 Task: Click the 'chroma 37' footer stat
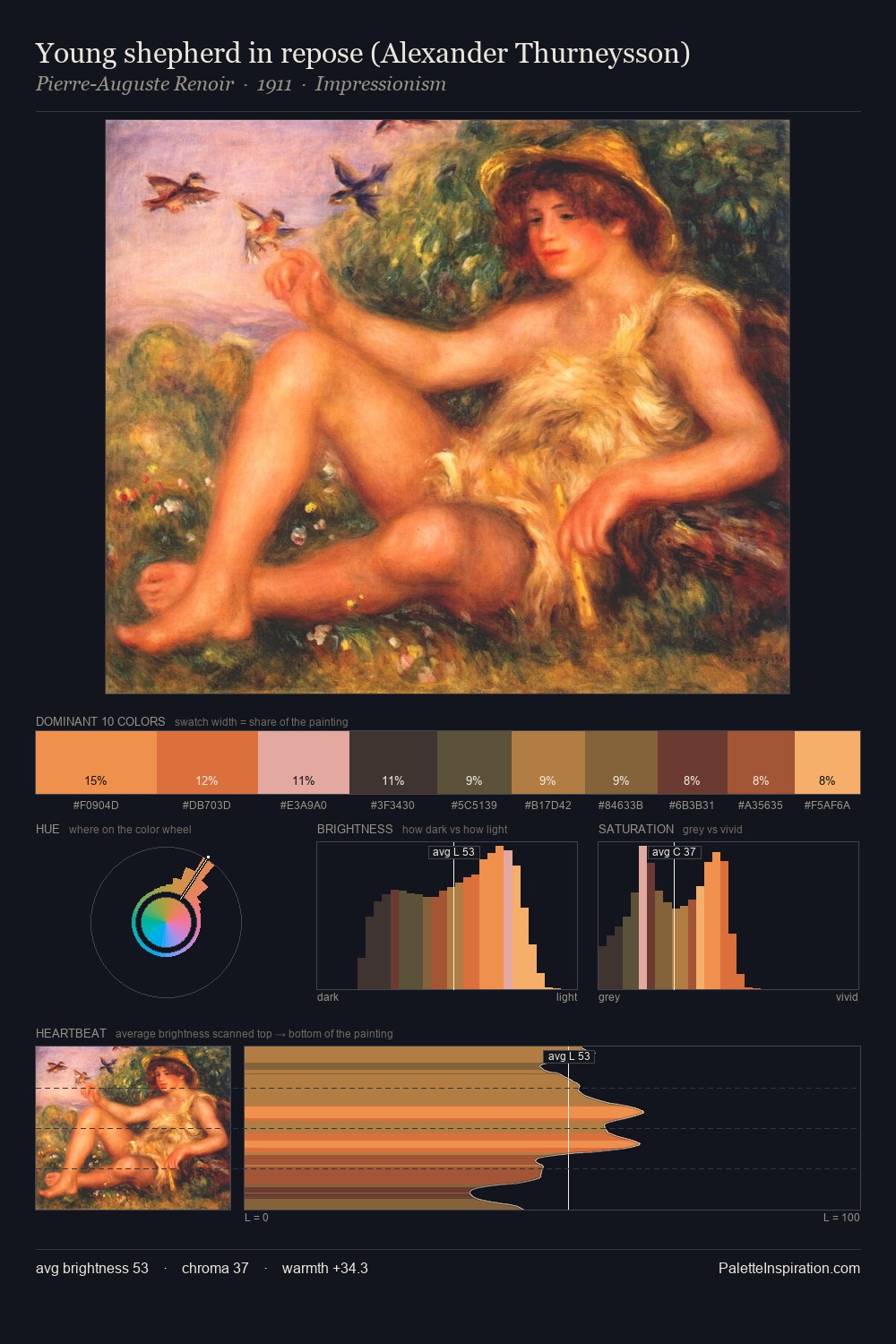(x=215, y=1269)
